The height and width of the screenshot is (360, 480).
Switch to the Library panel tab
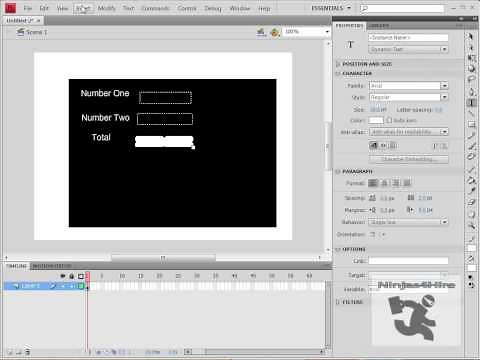pos(379,26)
